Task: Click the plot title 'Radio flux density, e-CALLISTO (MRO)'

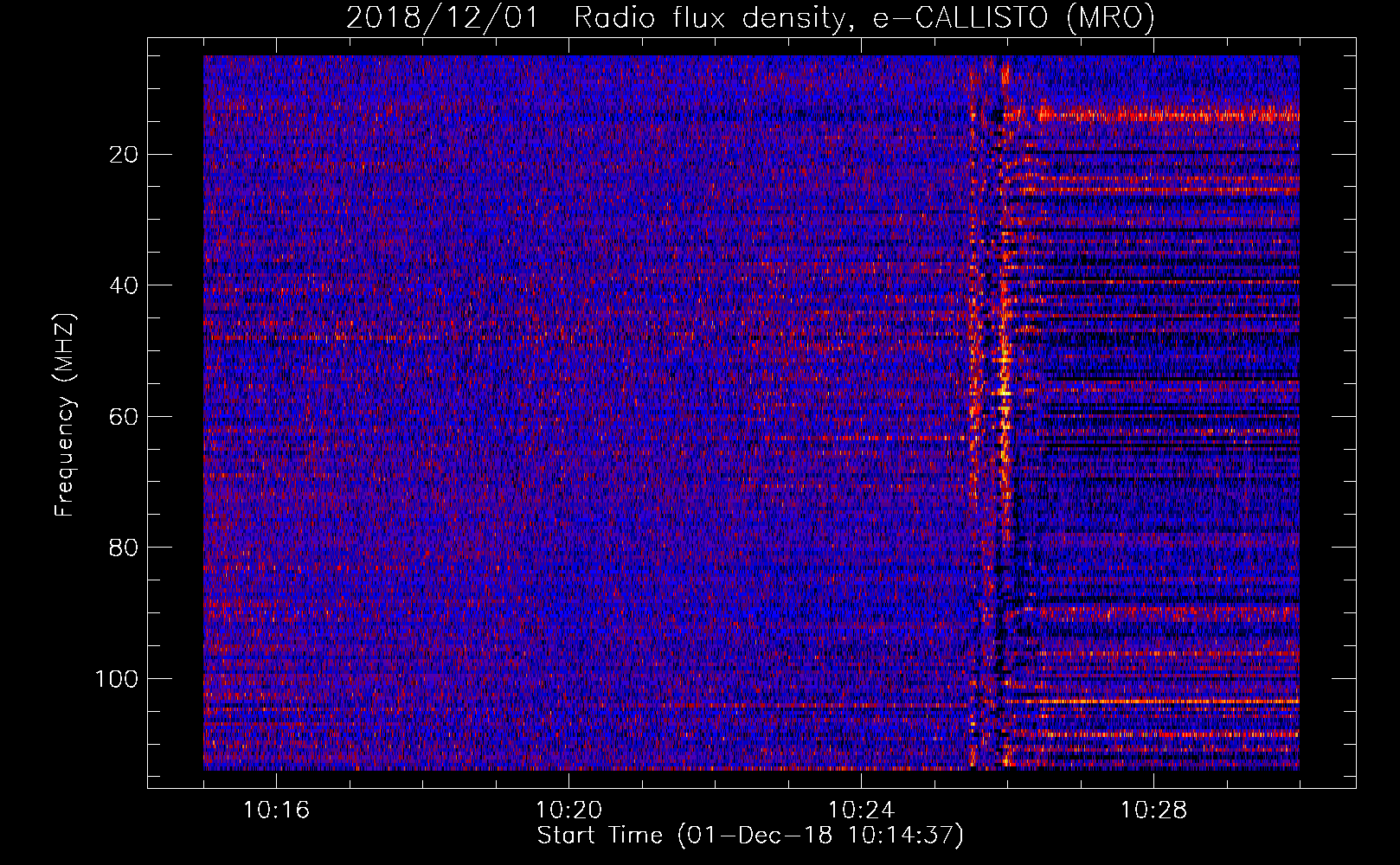Action: (x=864, y=17)
